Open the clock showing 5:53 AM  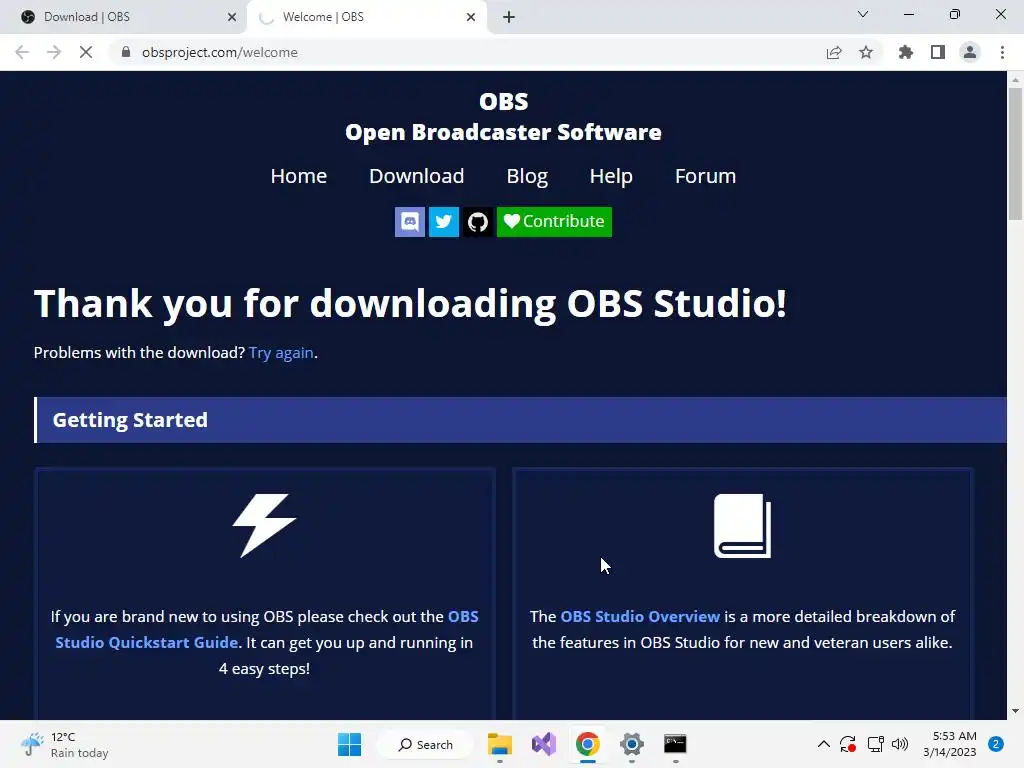[x=950, y=744]
